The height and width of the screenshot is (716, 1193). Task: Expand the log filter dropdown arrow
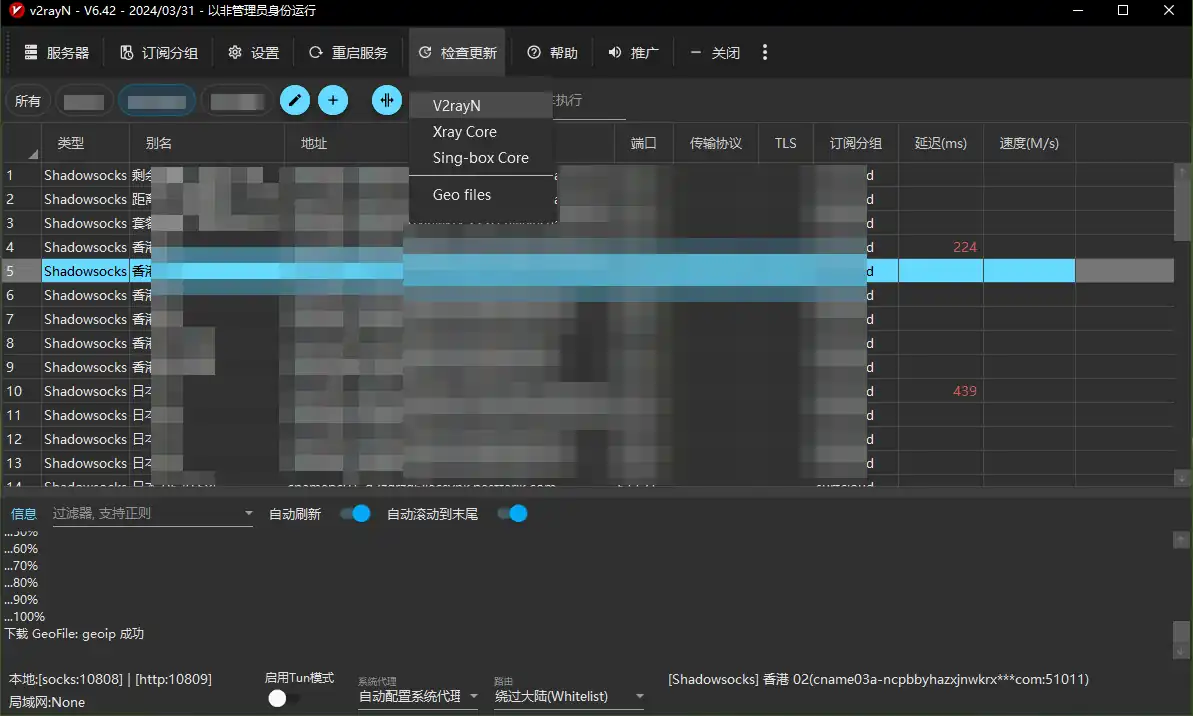[x=248, y=514]
